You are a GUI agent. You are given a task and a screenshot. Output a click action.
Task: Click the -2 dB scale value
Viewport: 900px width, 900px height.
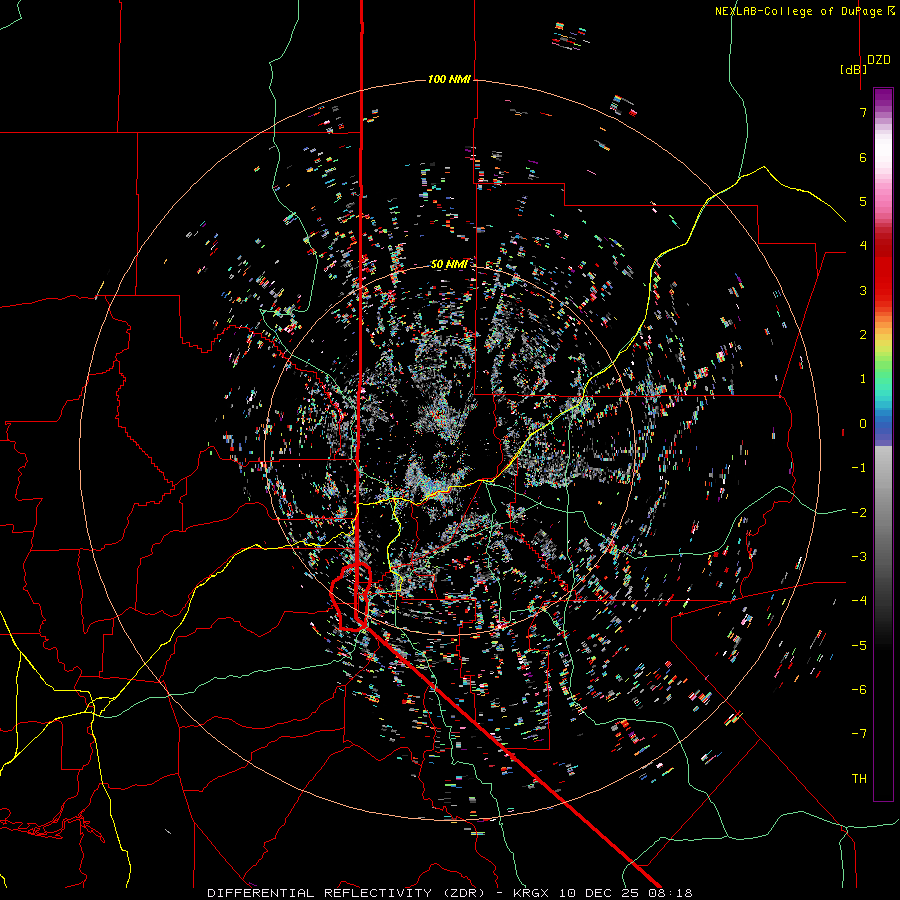(859, 513)
